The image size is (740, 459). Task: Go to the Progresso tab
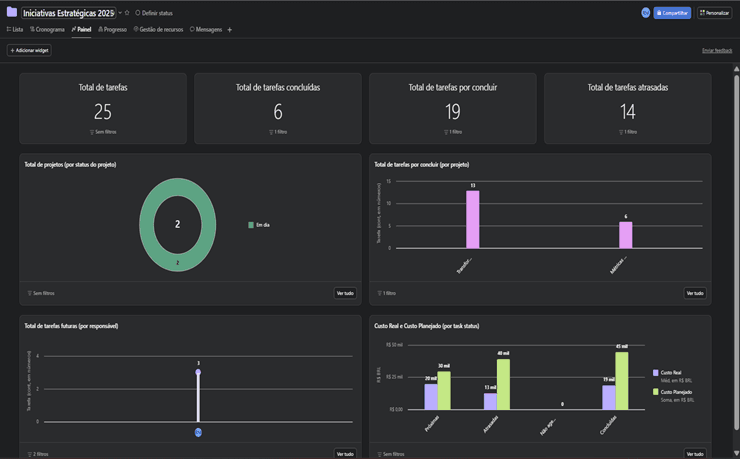coord(113,30)
